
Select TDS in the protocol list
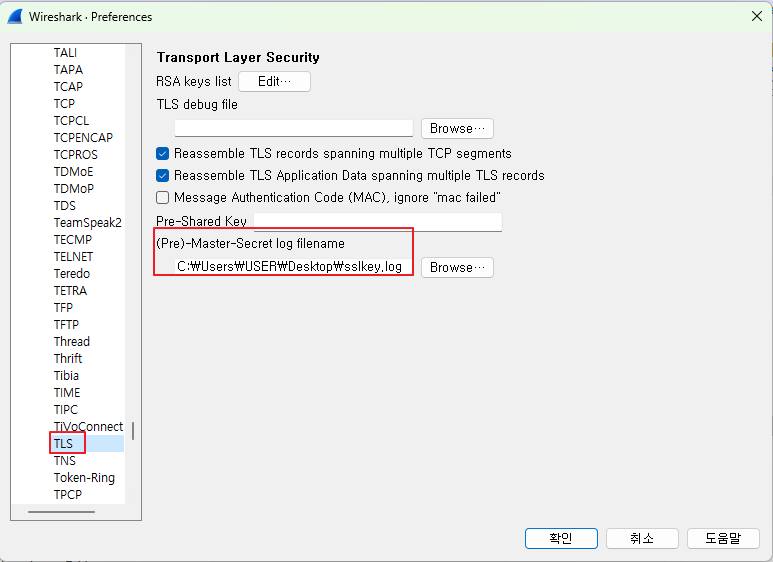pyautogui.click(x=65, y=206)
